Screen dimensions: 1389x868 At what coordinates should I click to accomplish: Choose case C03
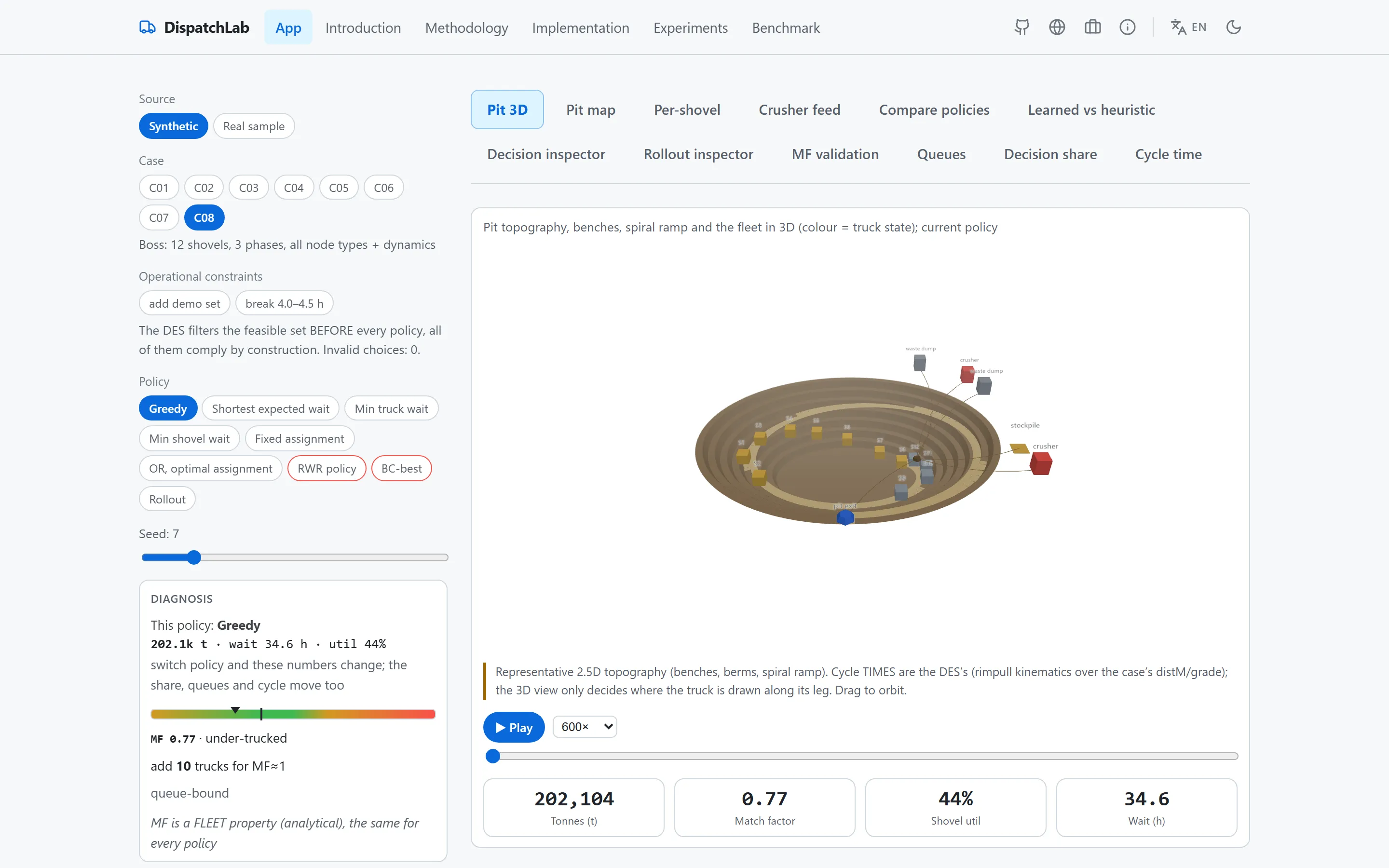coord(248,187)
